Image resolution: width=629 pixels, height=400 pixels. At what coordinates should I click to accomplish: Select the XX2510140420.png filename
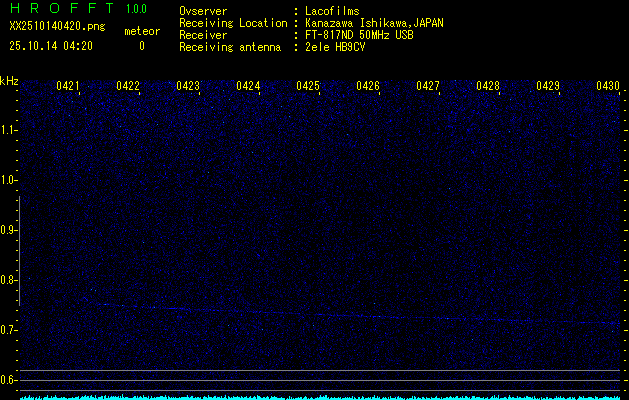click(57, 26)
